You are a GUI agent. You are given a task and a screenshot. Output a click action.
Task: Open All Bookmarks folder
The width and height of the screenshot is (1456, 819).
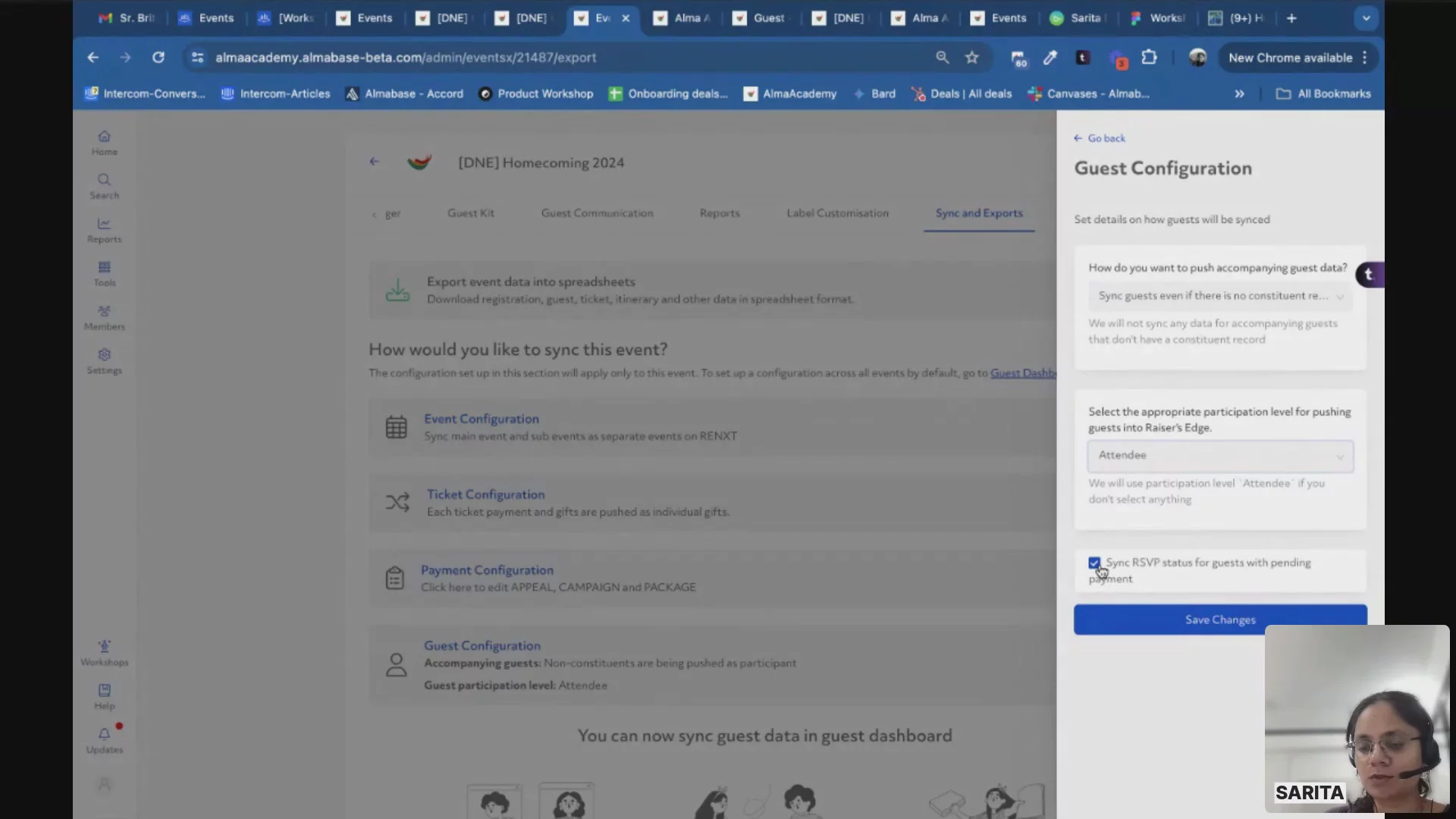tap(1323, 94)
